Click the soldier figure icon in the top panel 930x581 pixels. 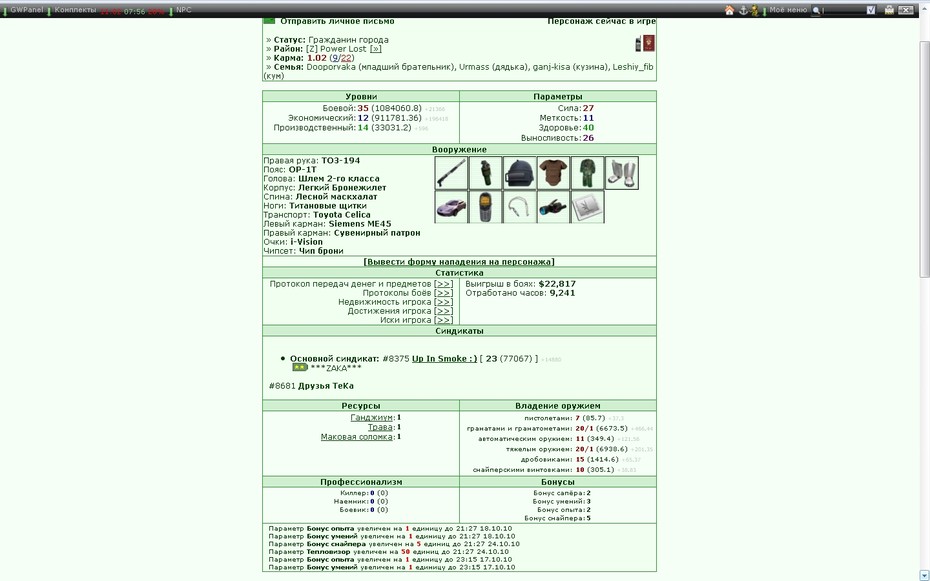[754, 10]
